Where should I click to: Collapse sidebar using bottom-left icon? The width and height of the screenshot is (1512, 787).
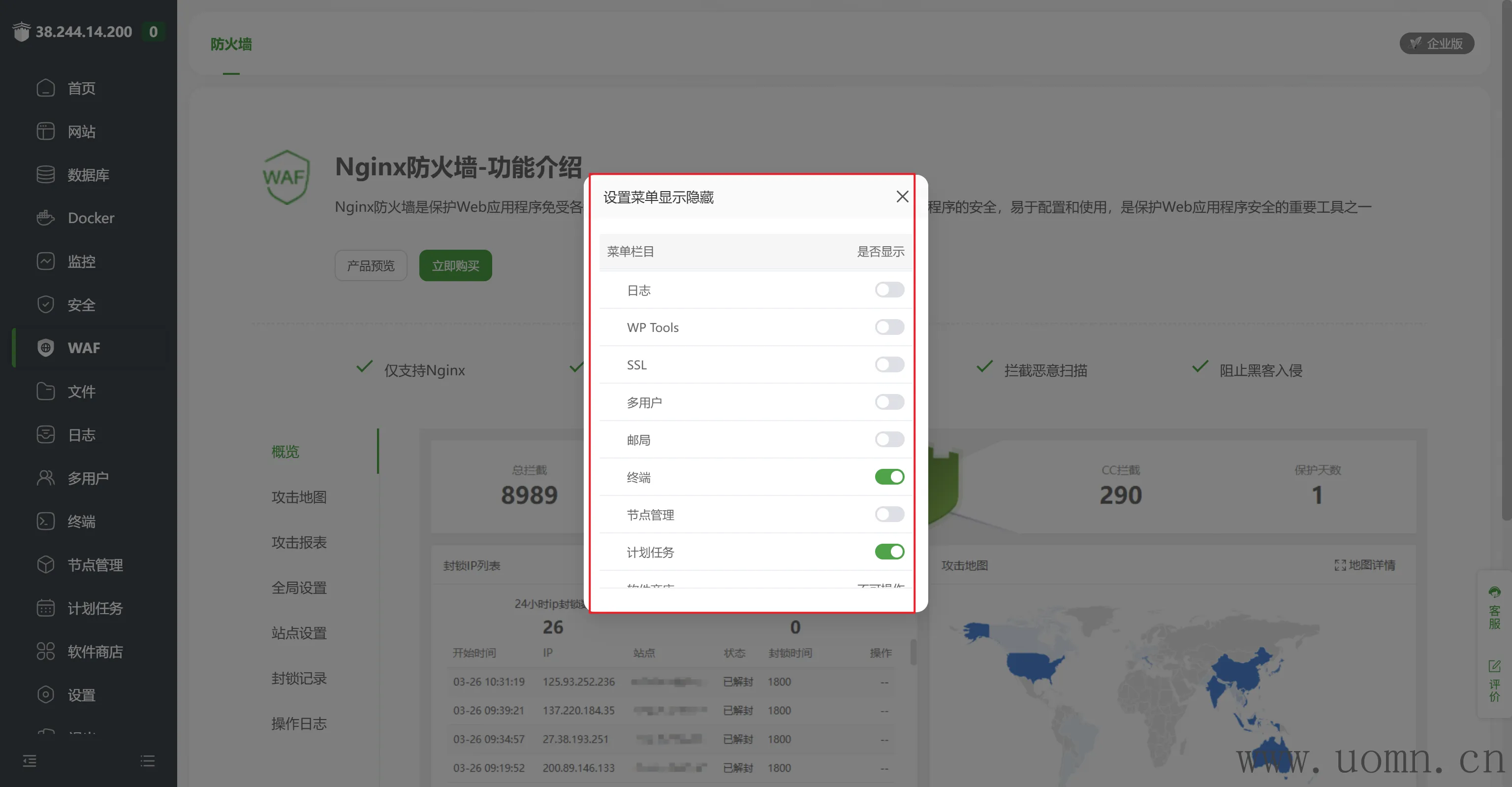(30, 761)
